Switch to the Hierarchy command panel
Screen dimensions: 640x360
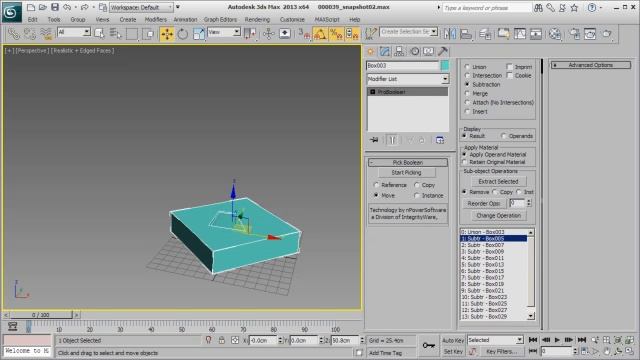pyautogui.click(x=399, y=51)
